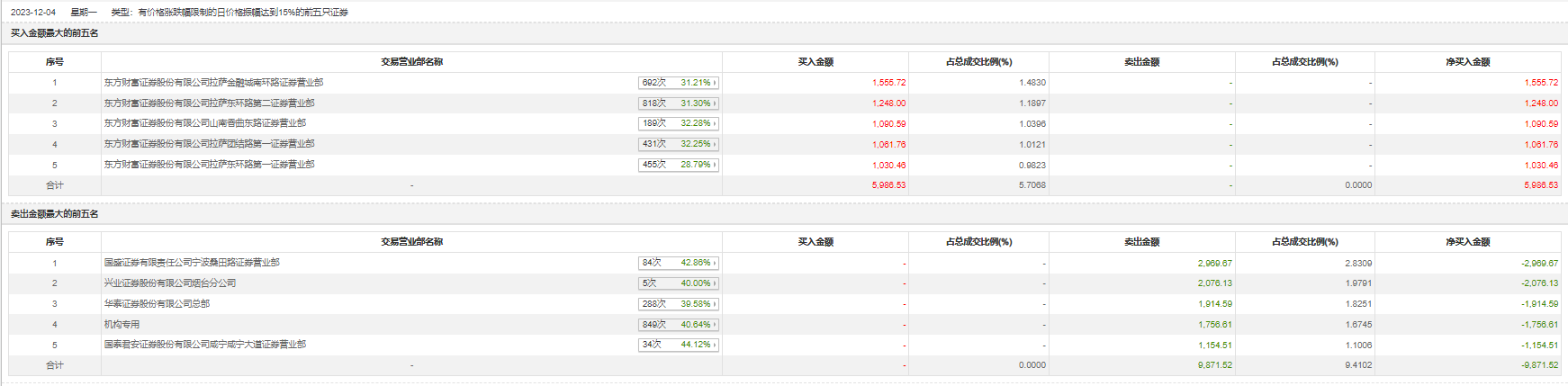Open 东方财富证券拉萨东环路第二证券营业部 link
This screenshot has width=1568, height=386.
(209, 103)
